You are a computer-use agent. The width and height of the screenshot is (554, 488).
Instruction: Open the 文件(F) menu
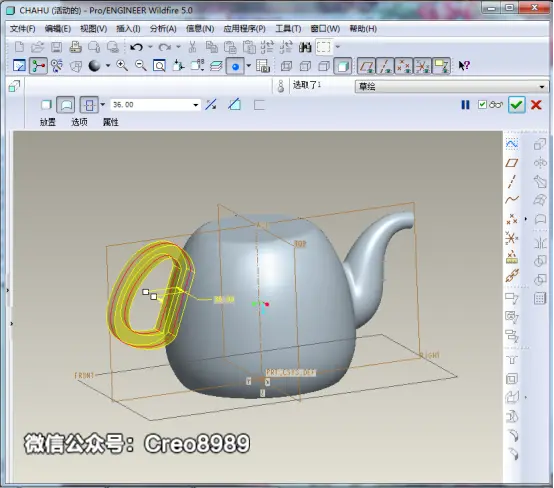pyautogui.click(x=23, y=29)
